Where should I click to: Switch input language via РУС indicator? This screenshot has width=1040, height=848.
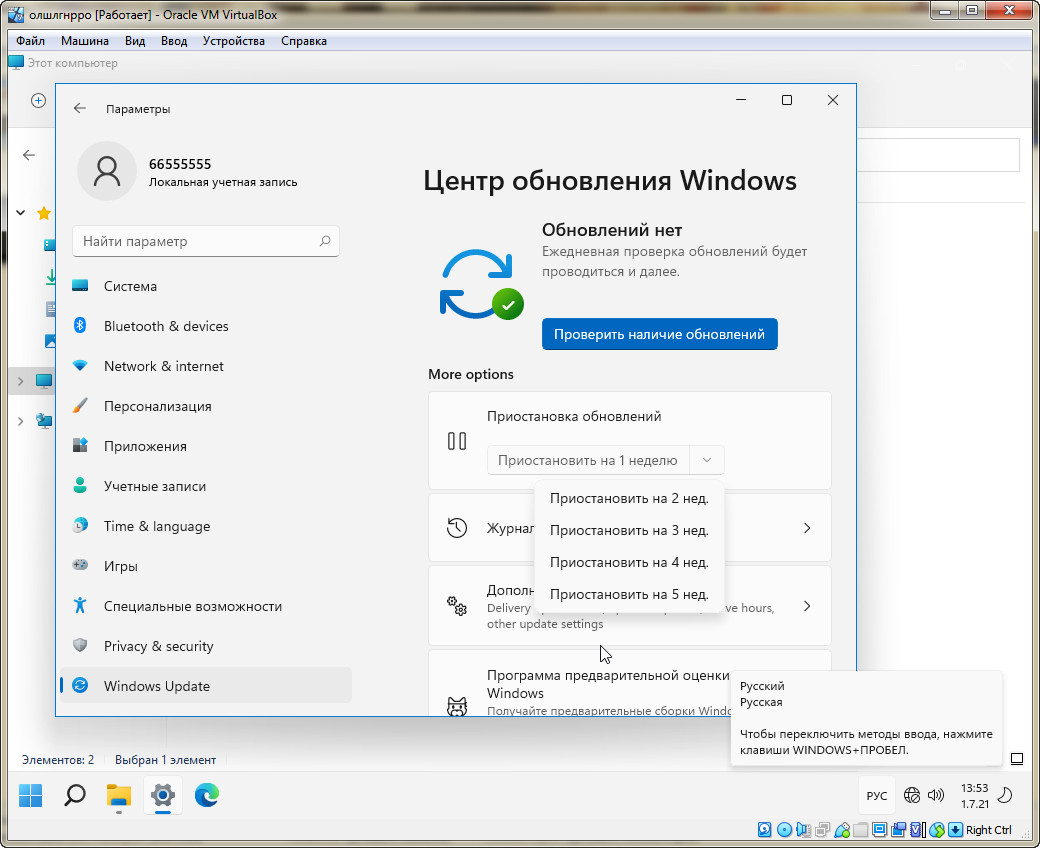click(x=876, y=796)
